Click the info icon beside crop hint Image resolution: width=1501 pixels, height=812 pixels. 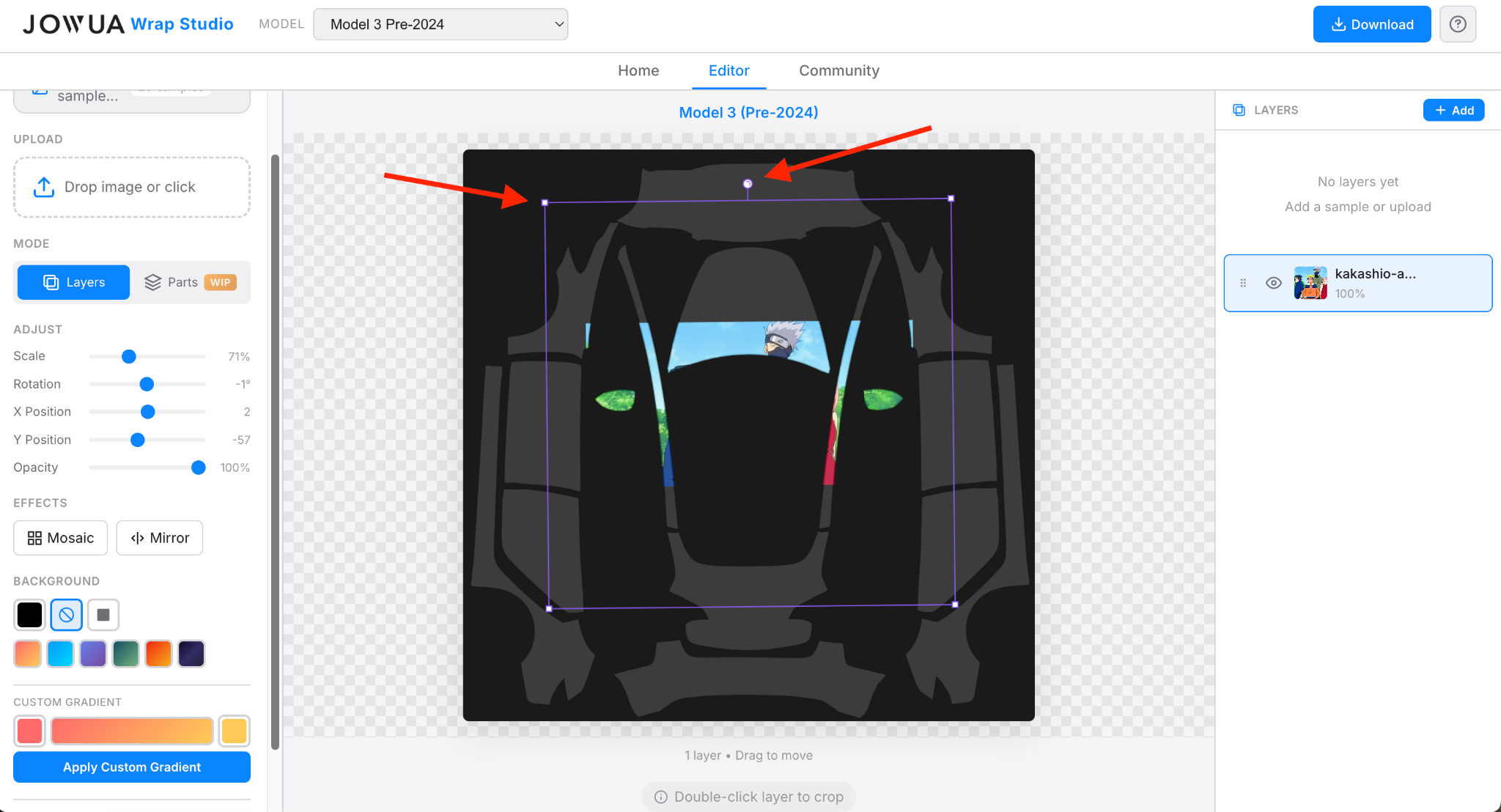click(660, 797)
